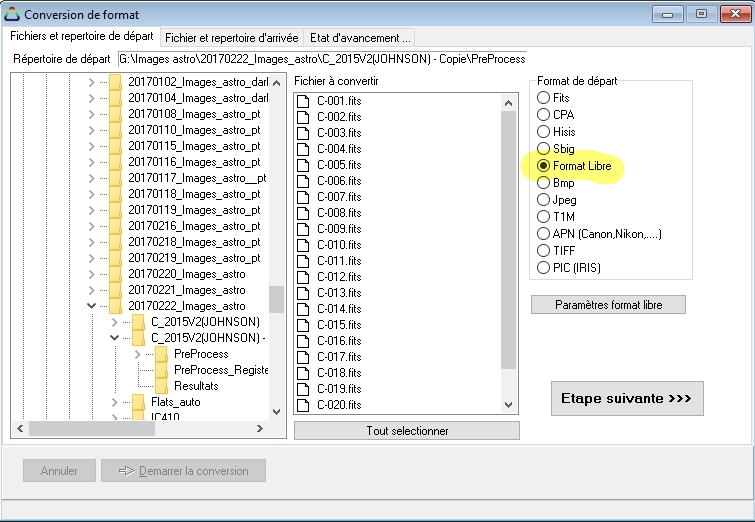This screenshot has width=755, height=522.
Task: Open the Etat d'avancement tab
Action: (x=359, y=38)
